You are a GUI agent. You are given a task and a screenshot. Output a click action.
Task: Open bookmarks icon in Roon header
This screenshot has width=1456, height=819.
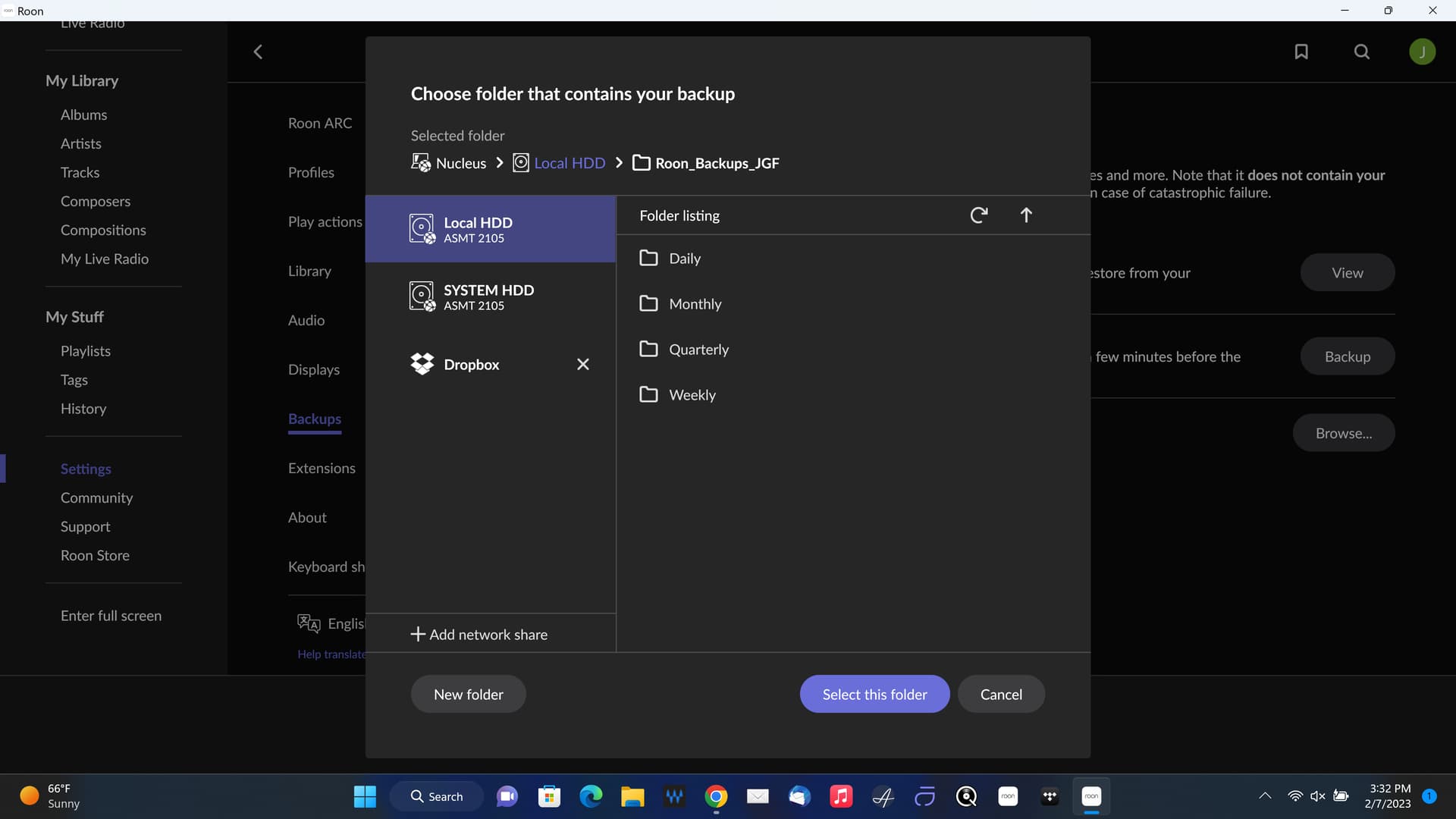pyautogui.click(x=1301, y=52)
